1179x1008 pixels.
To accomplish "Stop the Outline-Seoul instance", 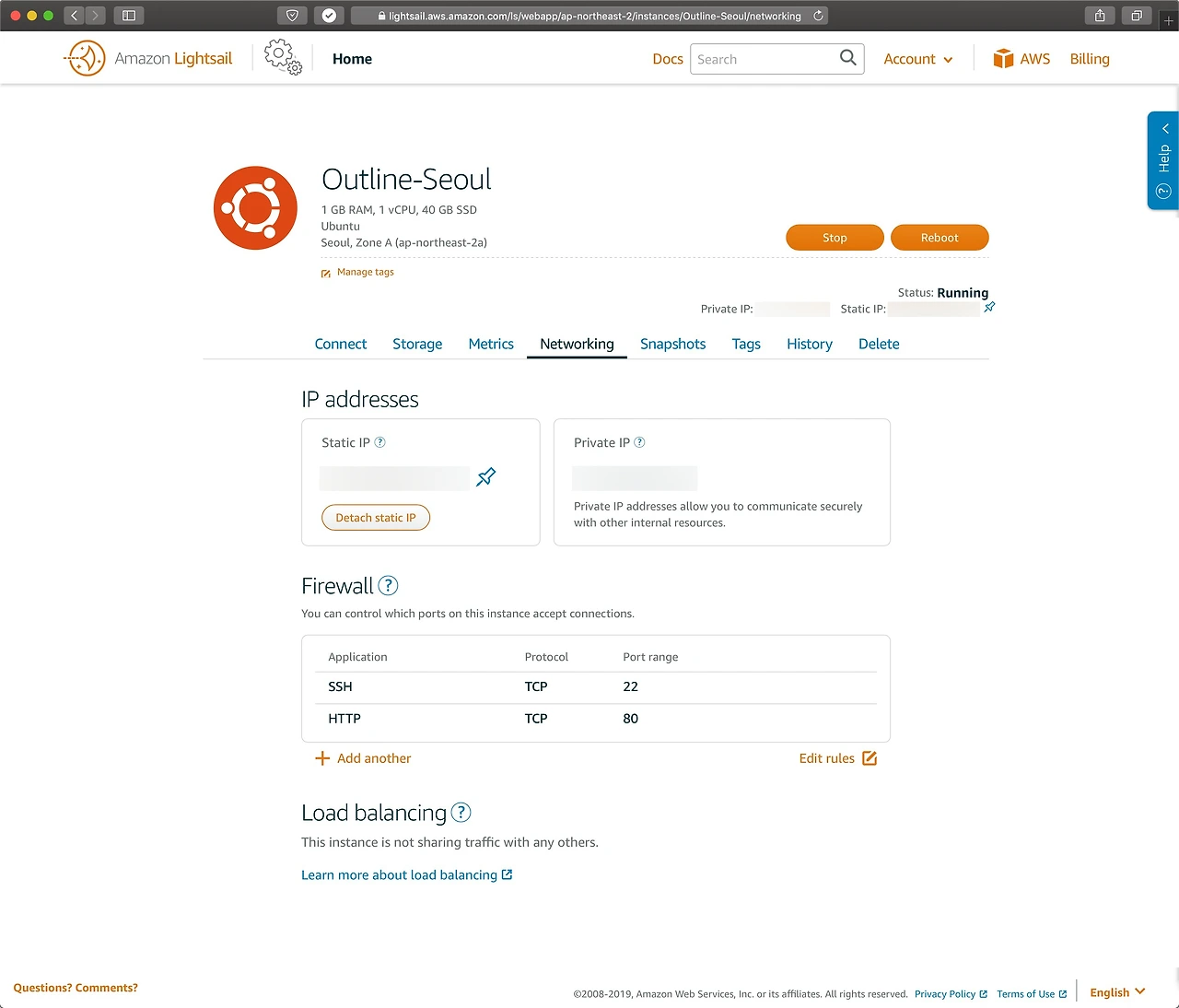I will point(835,238).
